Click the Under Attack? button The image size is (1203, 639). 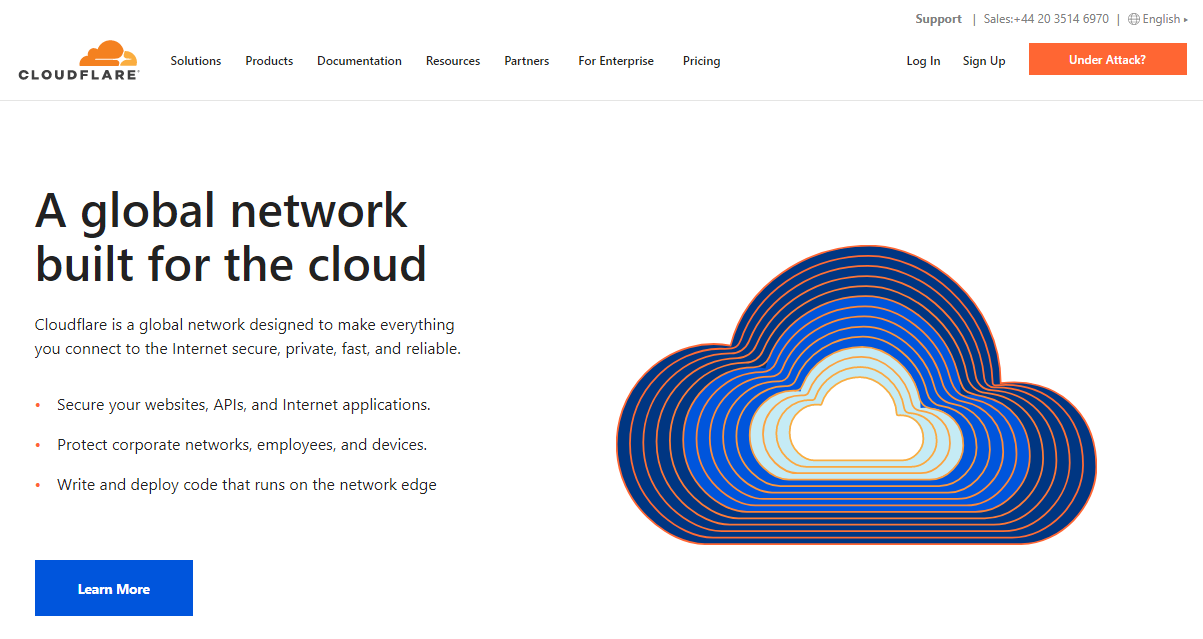coord(1107,60)
